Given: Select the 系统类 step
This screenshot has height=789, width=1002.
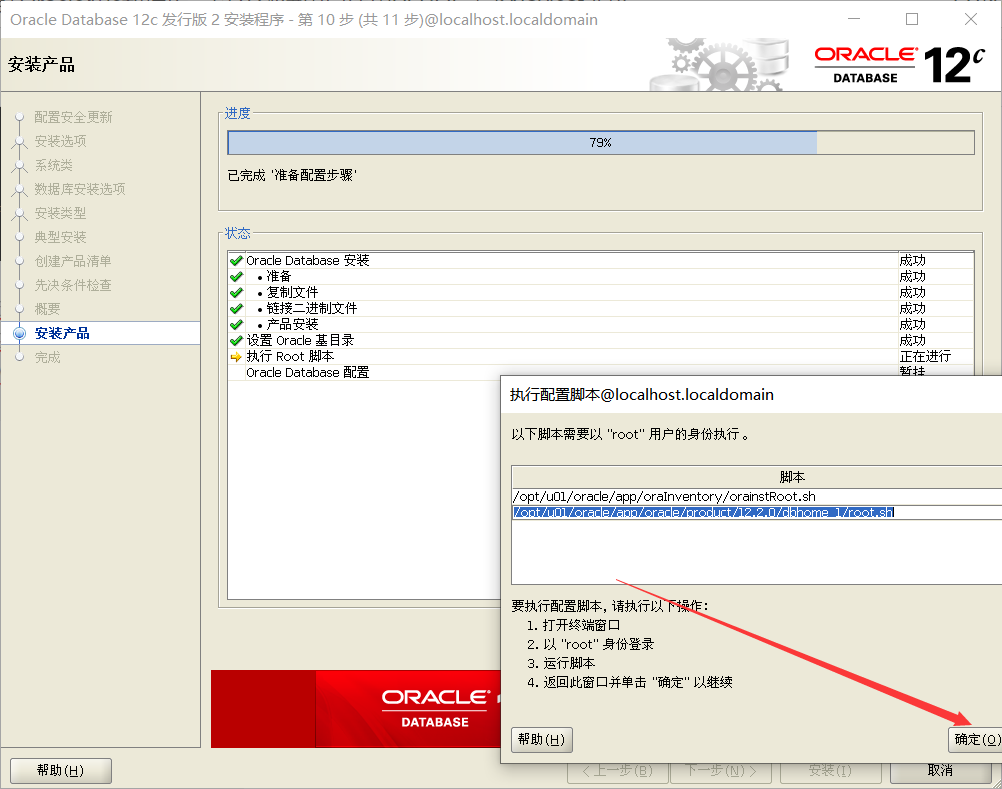Looking at the screenshot, I should click(x=54, y=165).
